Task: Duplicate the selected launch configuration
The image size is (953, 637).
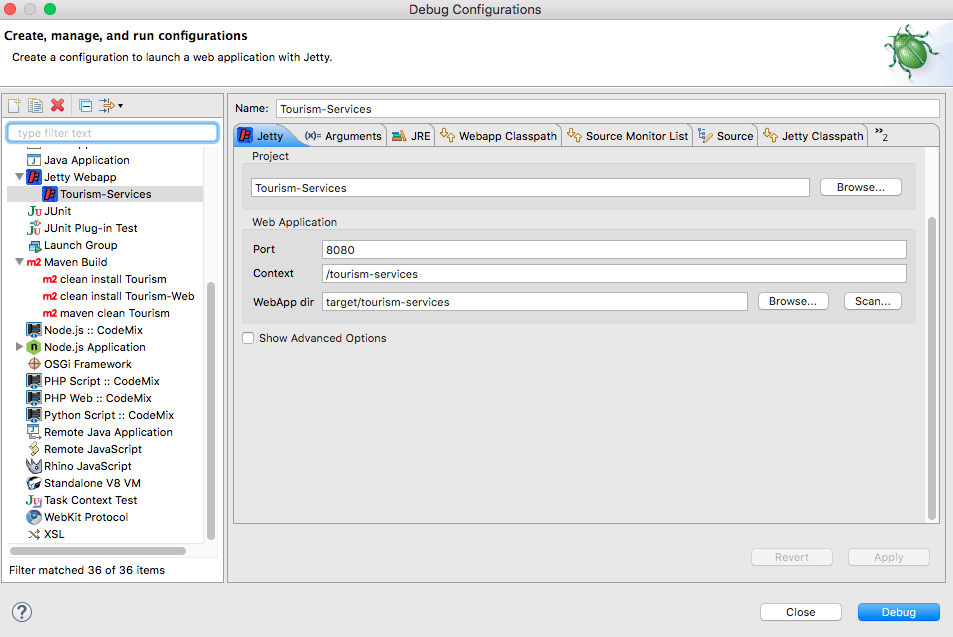Action: click(x=35, y=105)
